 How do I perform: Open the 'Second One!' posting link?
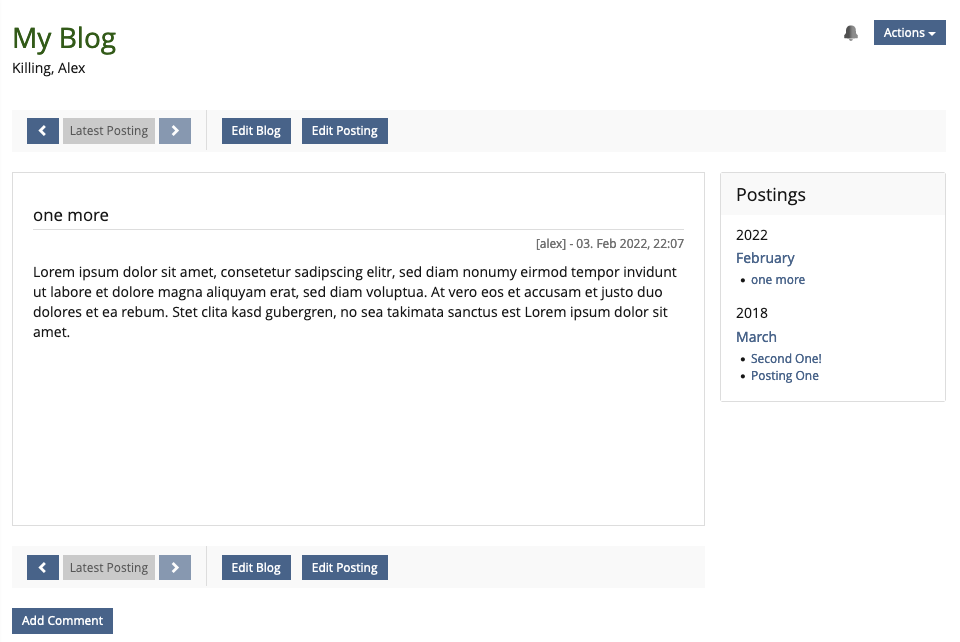point(786,359)
